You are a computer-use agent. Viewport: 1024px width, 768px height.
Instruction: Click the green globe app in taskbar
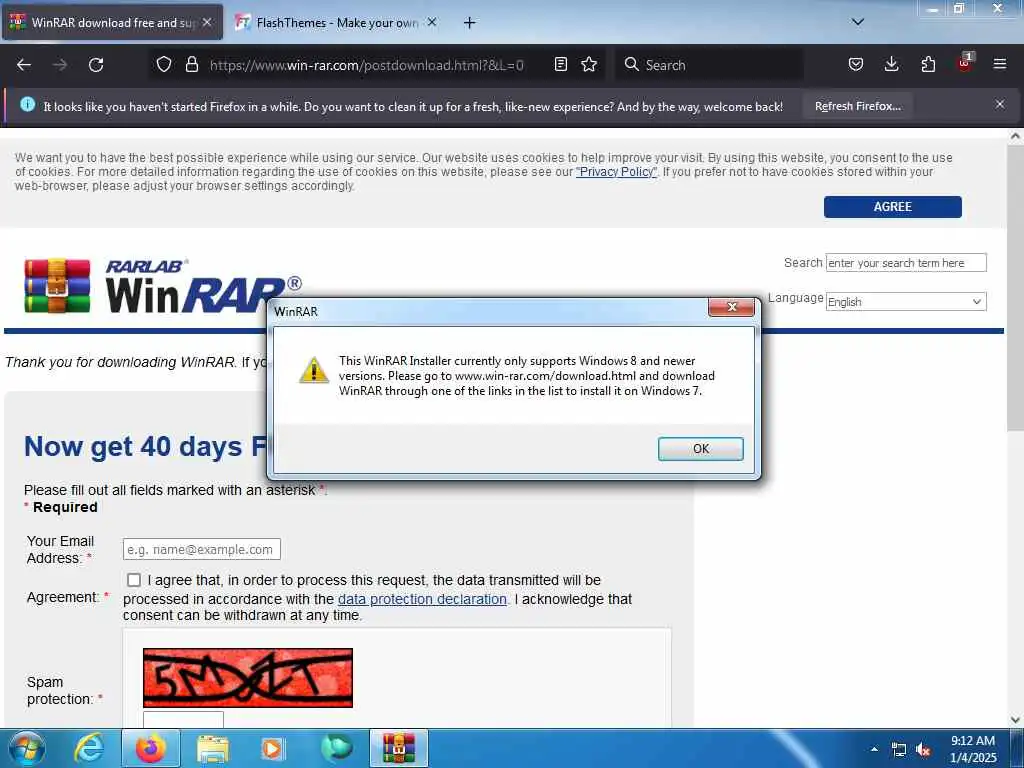point(336,748)
